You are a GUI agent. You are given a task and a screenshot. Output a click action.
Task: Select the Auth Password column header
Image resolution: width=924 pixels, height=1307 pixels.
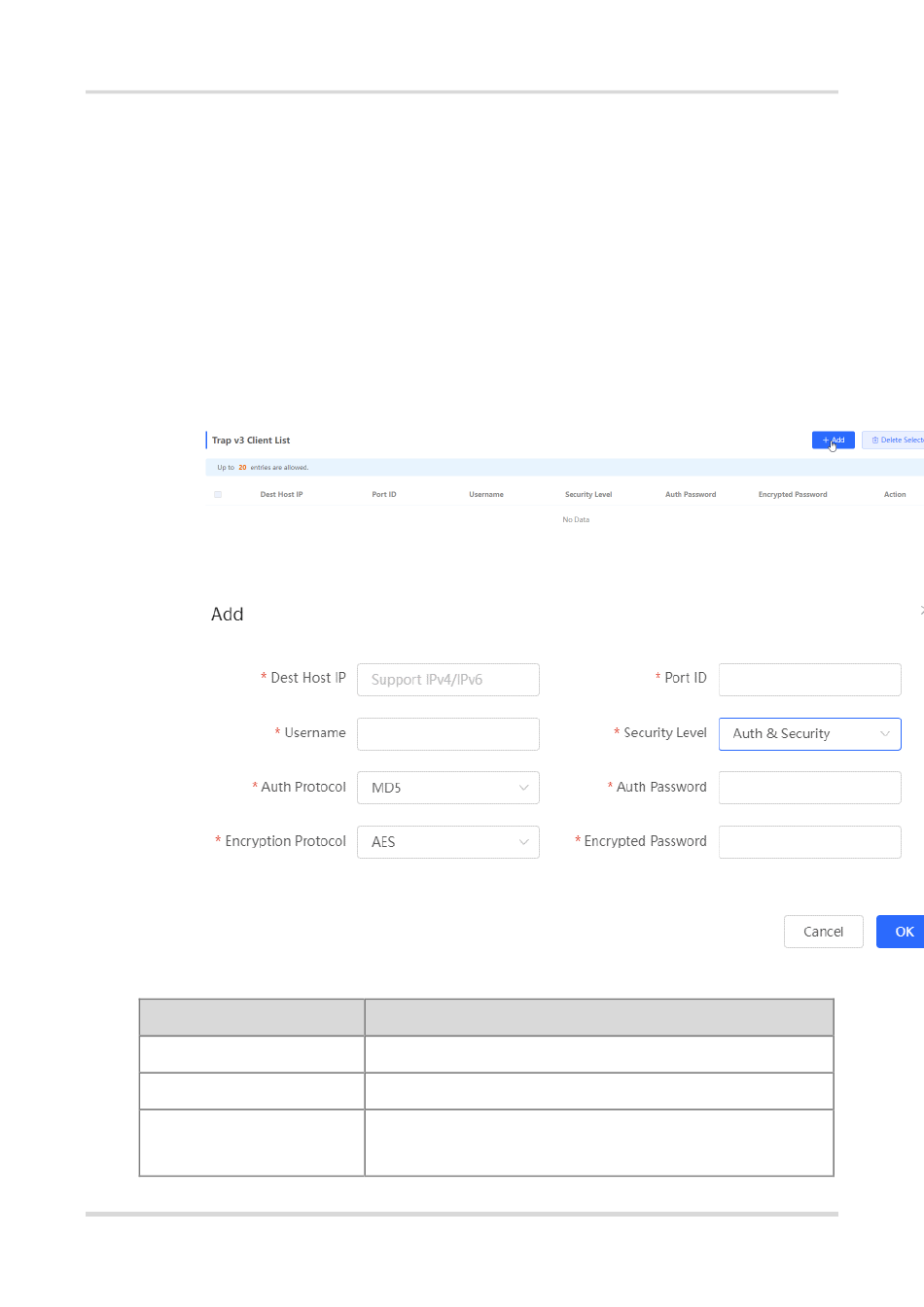click(691, 495)
